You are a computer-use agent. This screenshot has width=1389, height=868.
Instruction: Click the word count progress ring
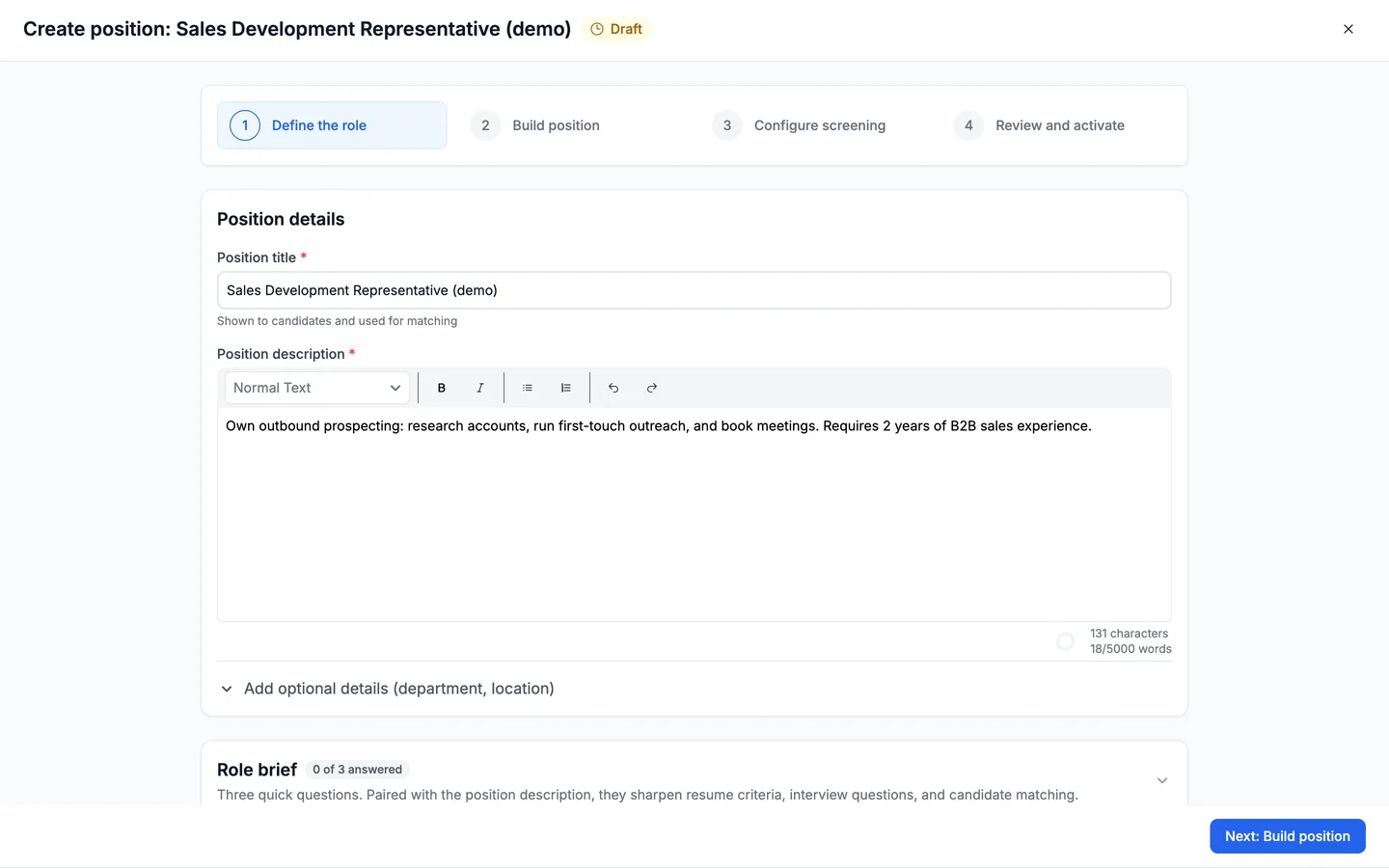pyautogui.click(x=1066, y=641)
